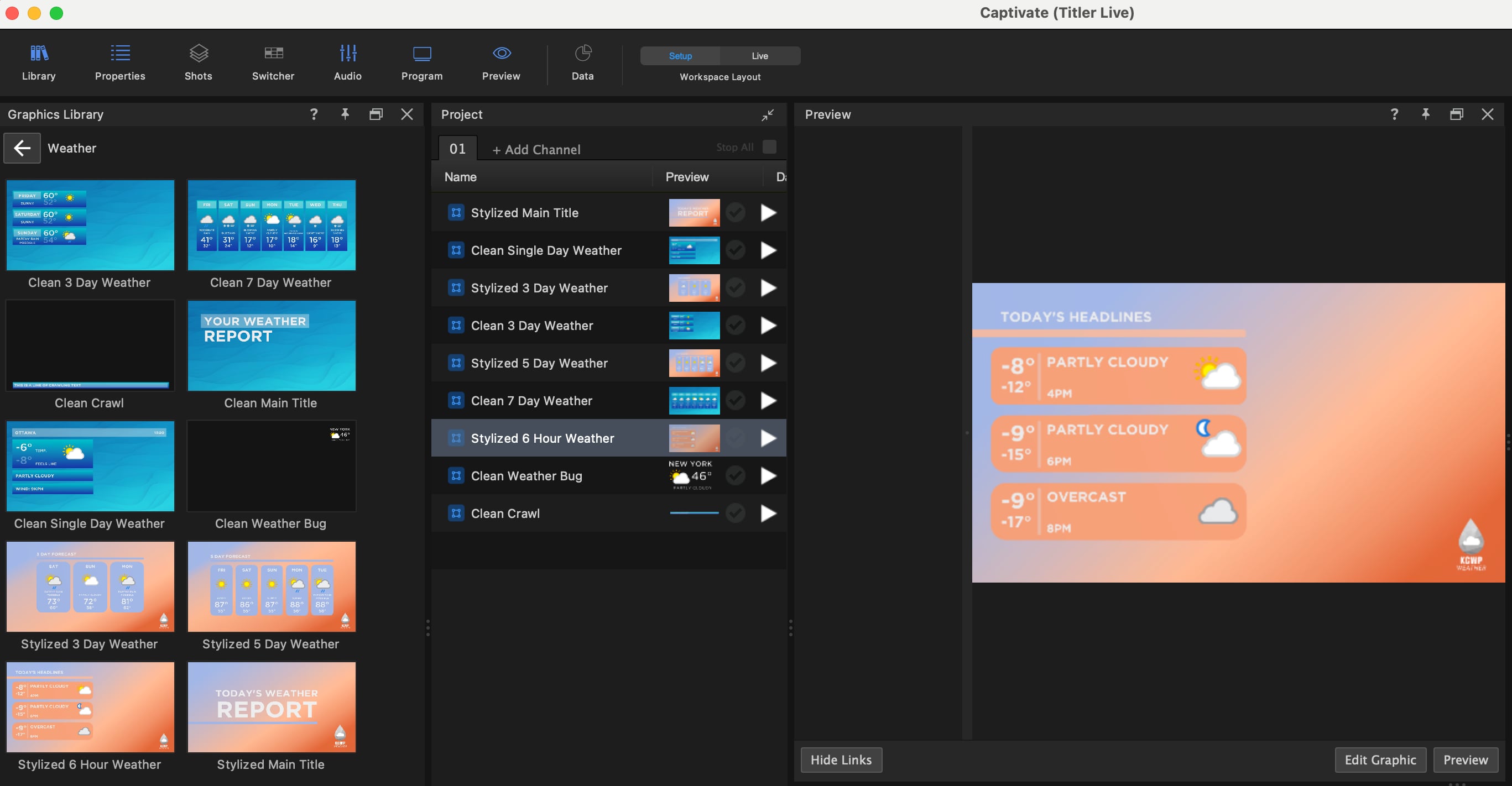This screenshot has width=1512, height=786.
Task: Select channel tab 01
Action: point(458,148)
